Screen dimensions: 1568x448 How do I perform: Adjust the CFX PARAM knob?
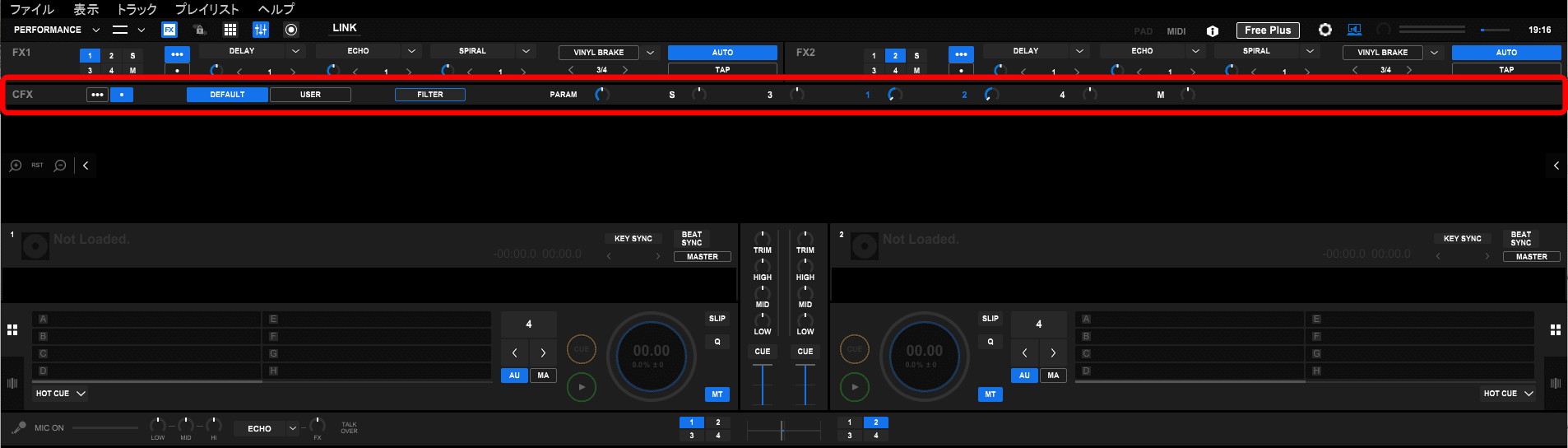(x=602, y=95)
